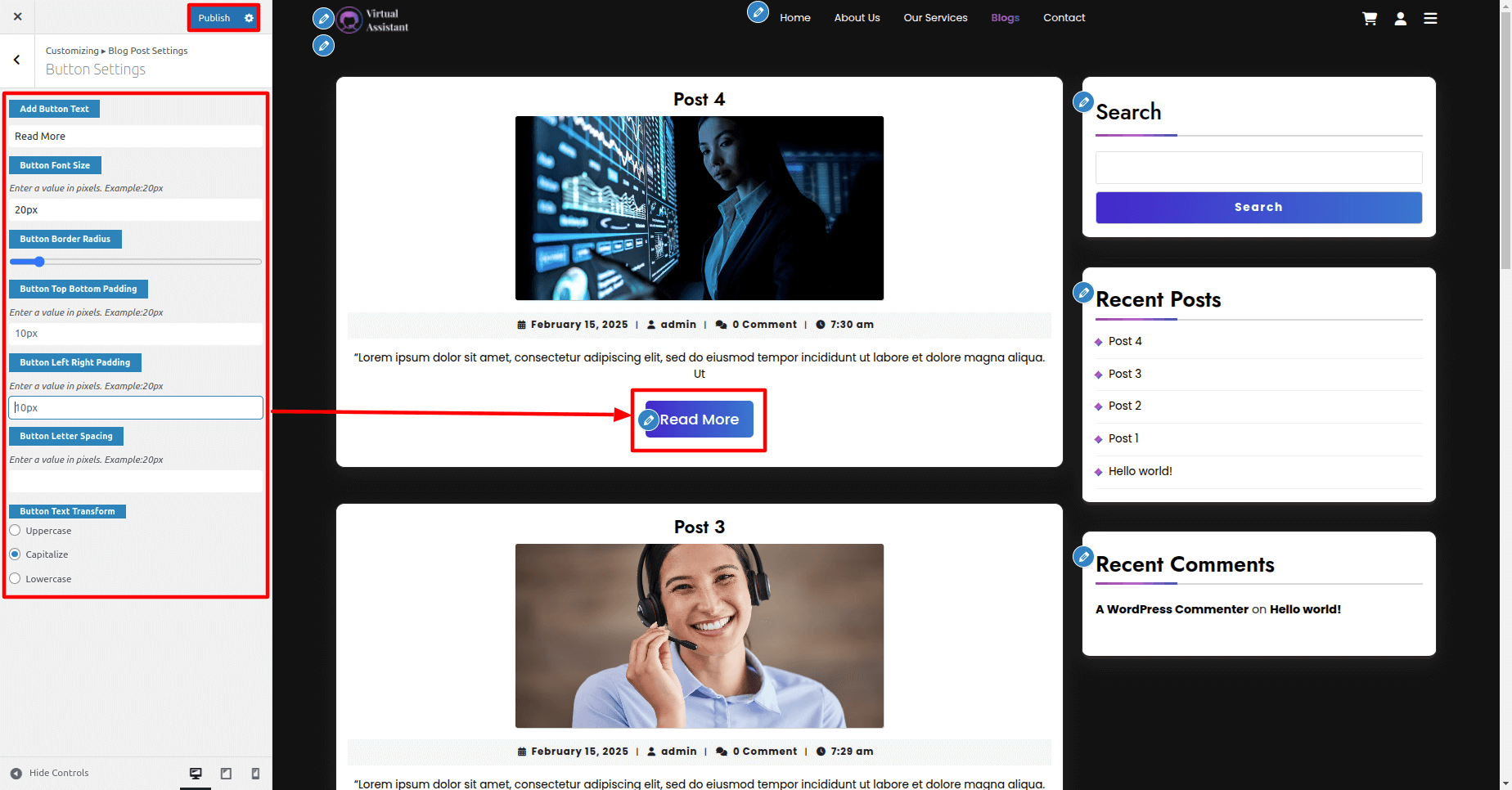This screenshot has height=790, width=1512.
Task: Click the Search widget text input
Action: [x=1258, y=168]
